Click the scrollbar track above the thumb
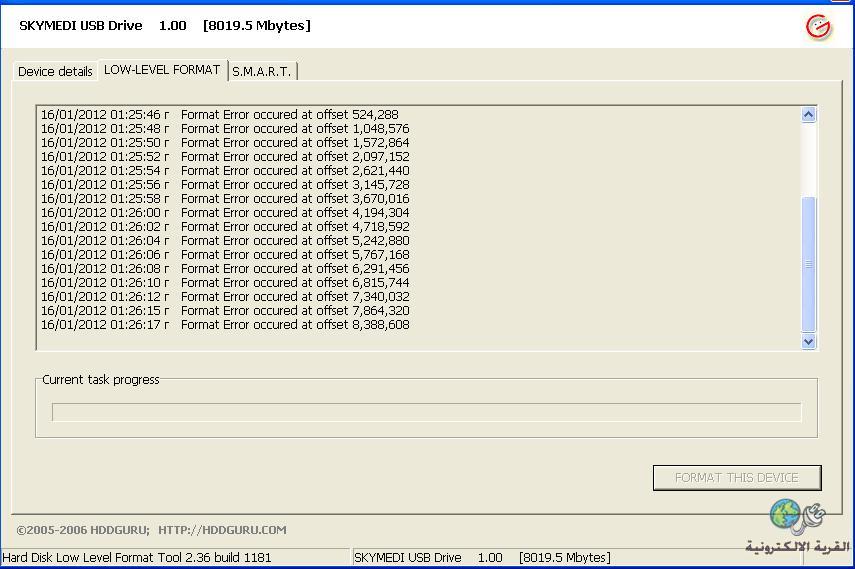Screen dimensions: 855x569 (809, 158)
